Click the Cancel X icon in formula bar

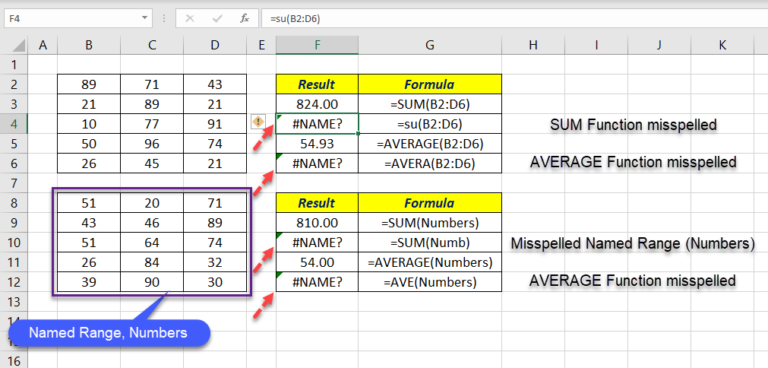190,19
